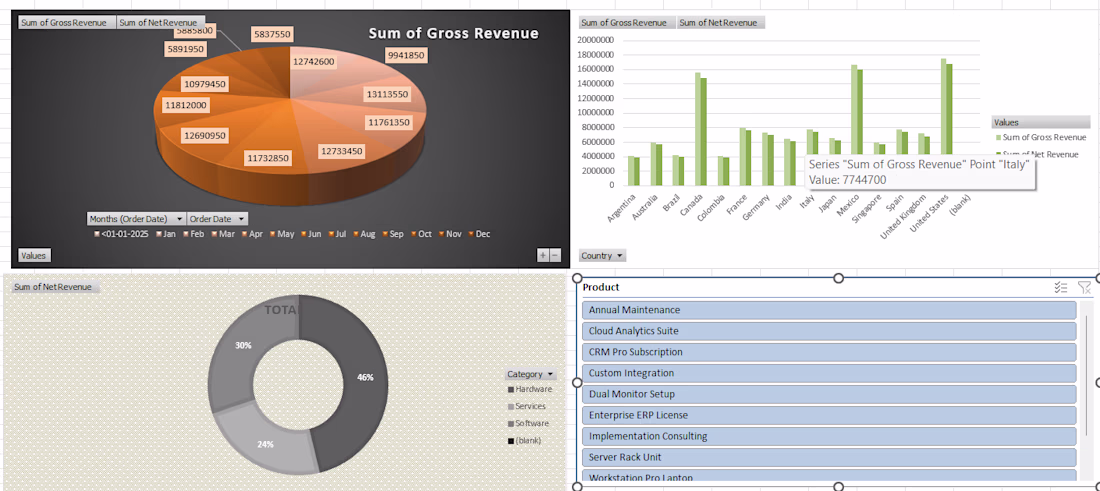Screen dimensions: 1100x491
Task: Click the Argentina axis label
Action: (623, 207)
